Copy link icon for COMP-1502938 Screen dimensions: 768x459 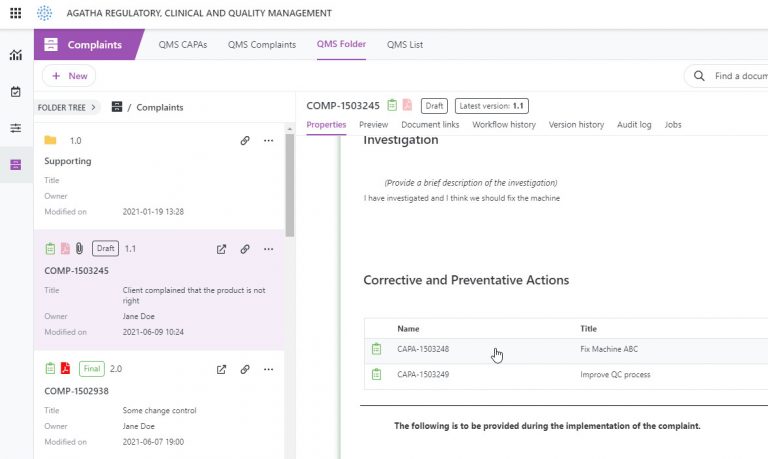click(x=245, y=369)
